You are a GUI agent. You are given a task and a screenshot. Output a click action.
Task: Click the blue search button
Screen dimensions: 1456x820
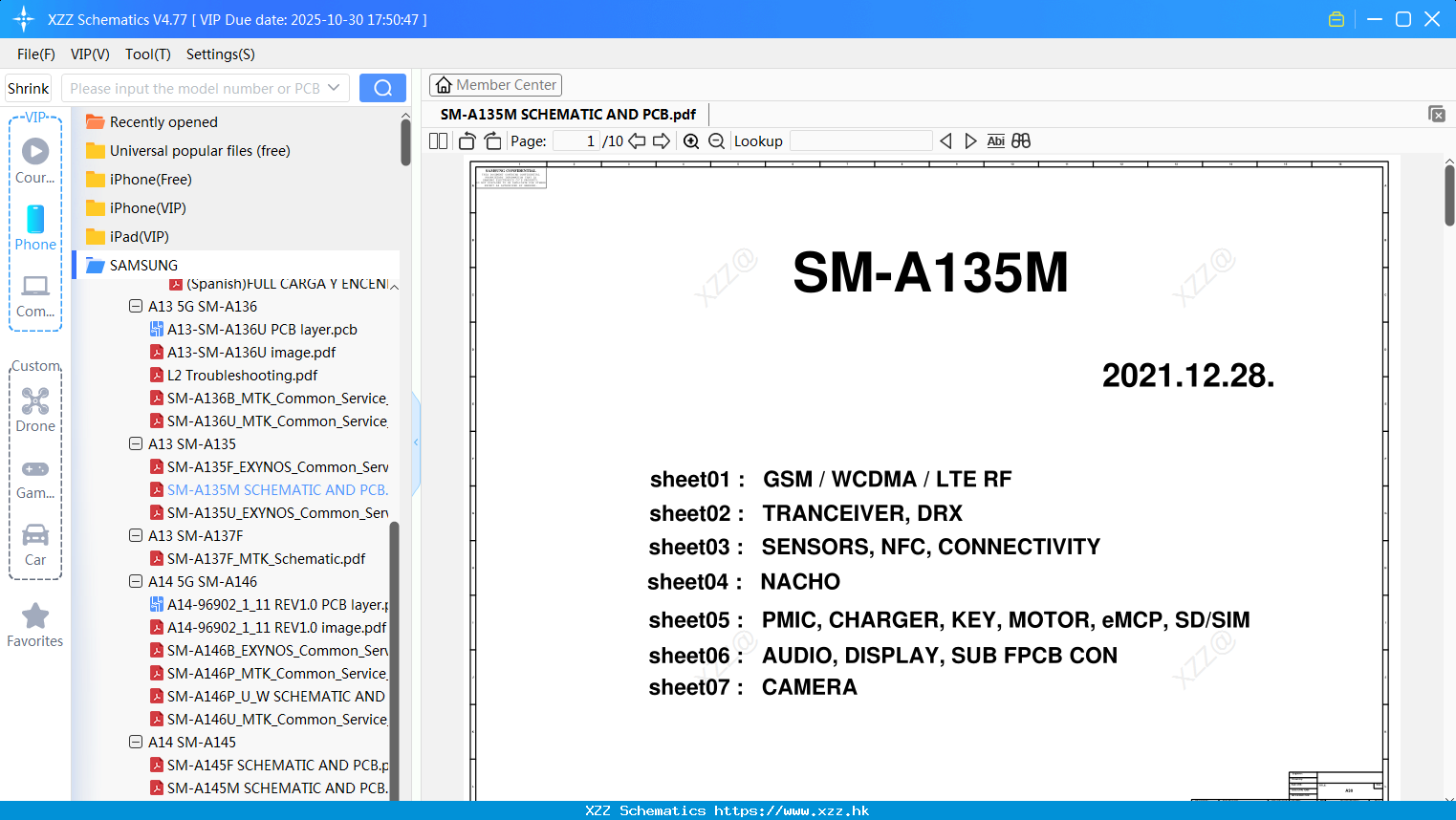pyautogui.click(x=382, y=88)
